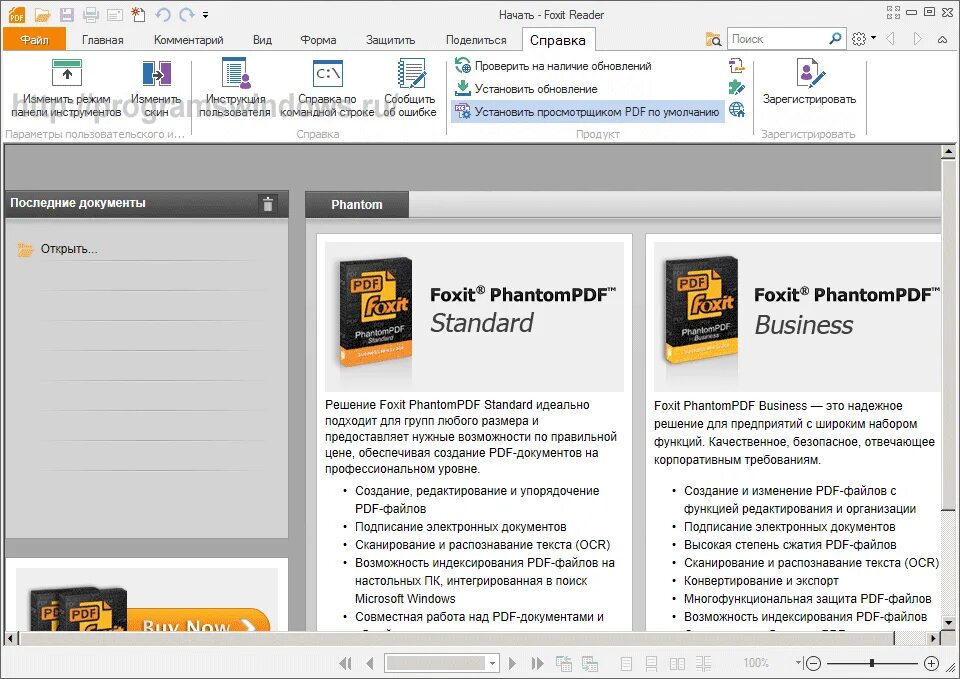
Task: Switch to the Комментарий ribbon tab
Action: click(189, 40)
